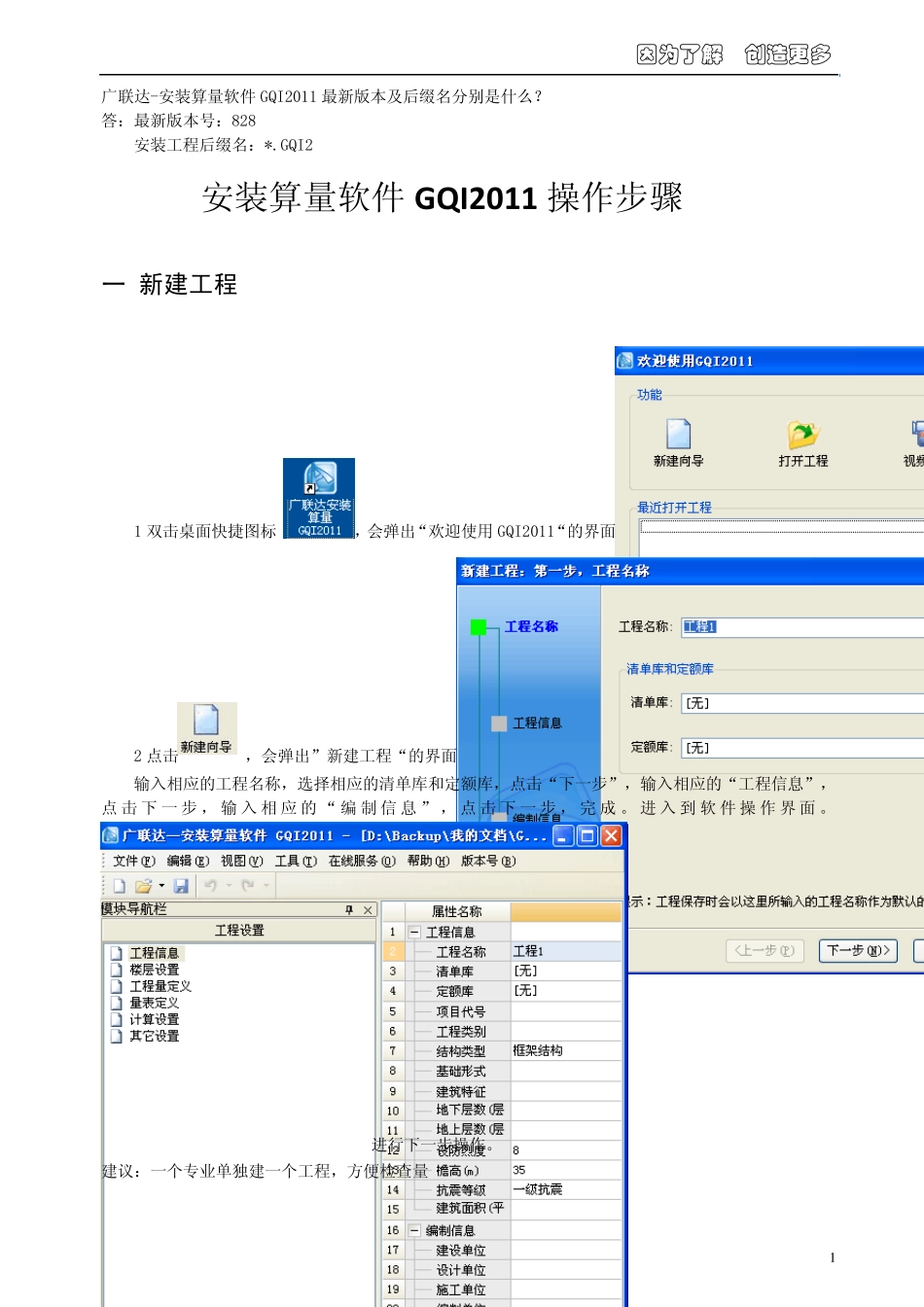Open the 工具(T) menu
The width and height of the screenshot is (924, 1307).
(296, 861)
